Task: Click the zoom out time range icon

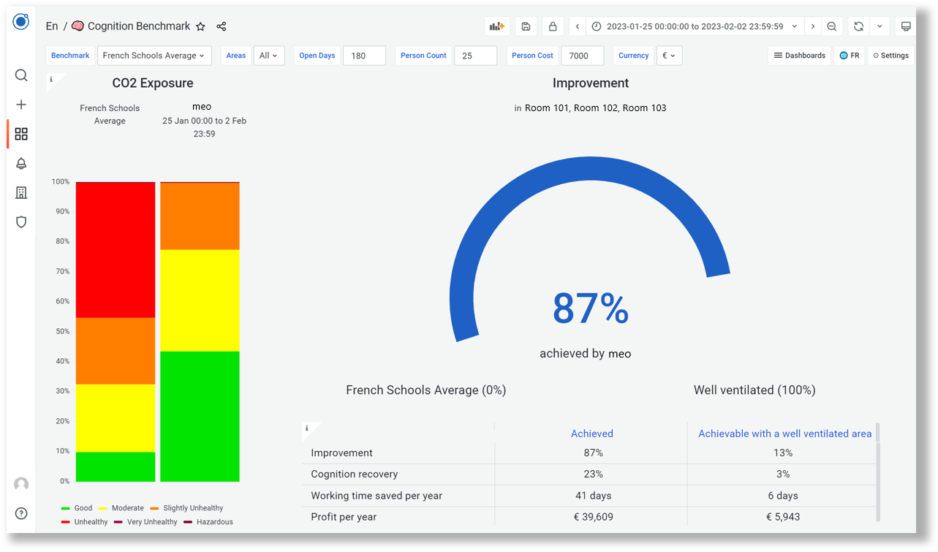Action: [x=832, y=27]
